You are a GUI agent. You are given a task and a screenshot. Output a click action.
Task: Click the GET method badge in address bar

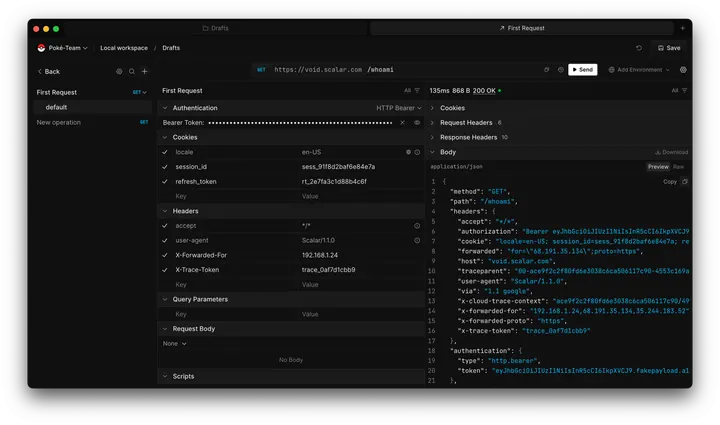click(261, 70)
